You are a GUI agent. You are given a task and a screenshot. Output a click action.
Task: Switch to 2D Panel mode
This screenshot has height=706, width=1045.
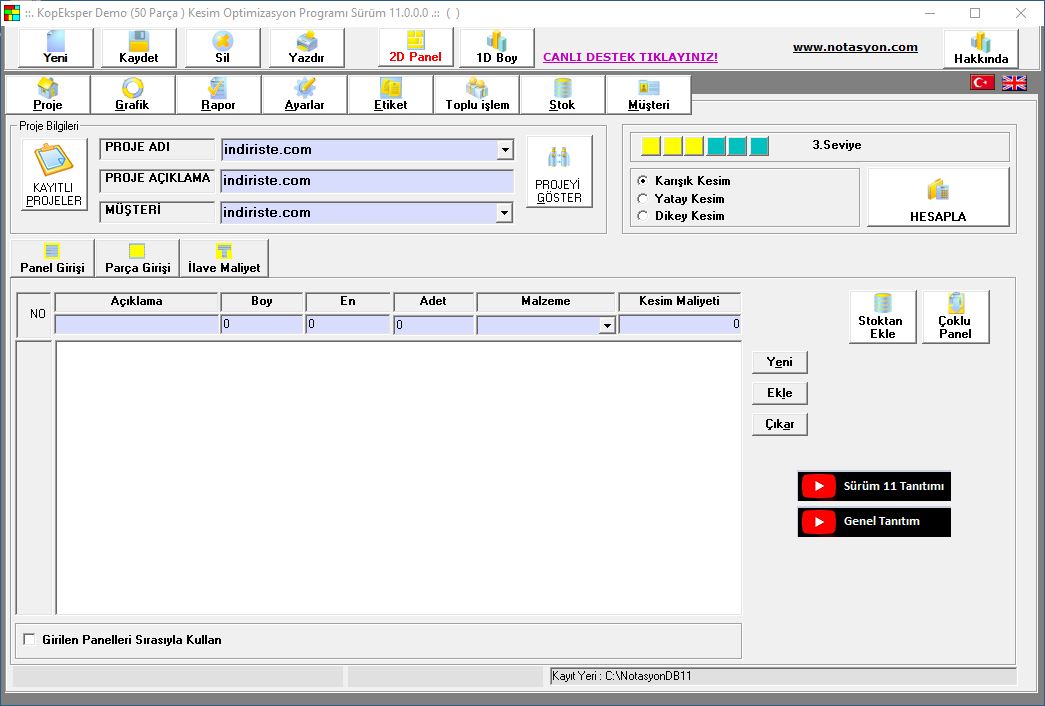coord(415,47)
